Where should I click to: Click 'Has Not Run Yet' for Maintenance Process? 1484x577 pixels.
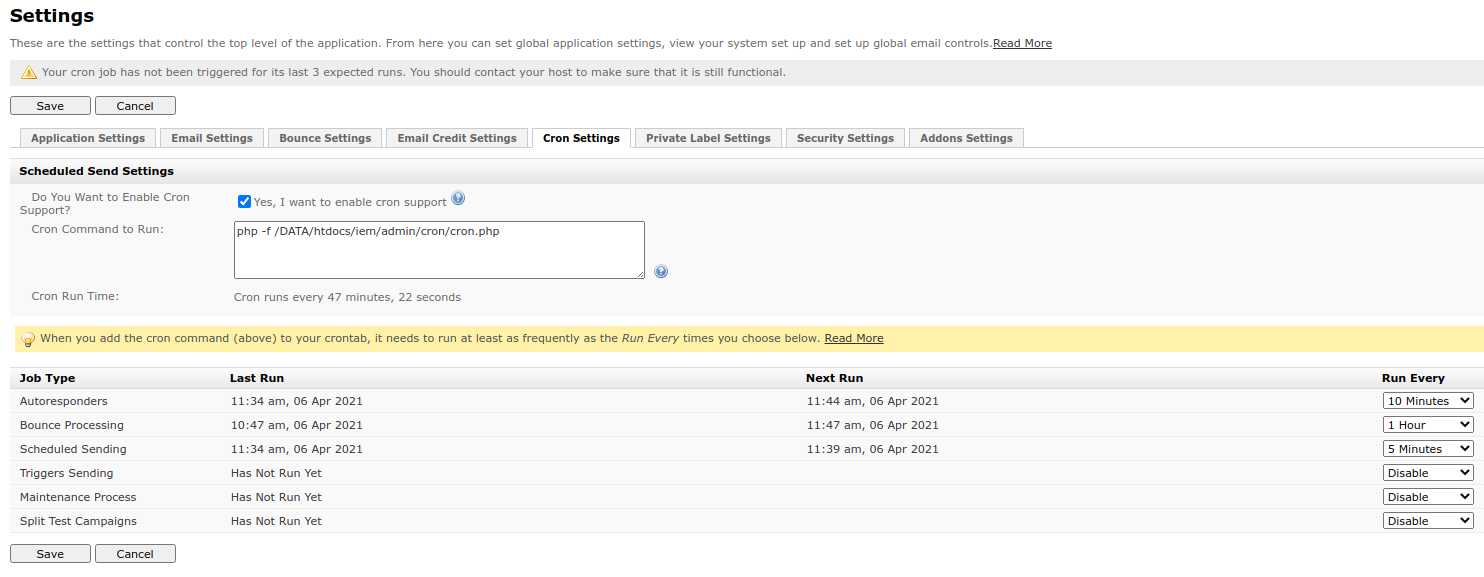click(x=276, y=497)
